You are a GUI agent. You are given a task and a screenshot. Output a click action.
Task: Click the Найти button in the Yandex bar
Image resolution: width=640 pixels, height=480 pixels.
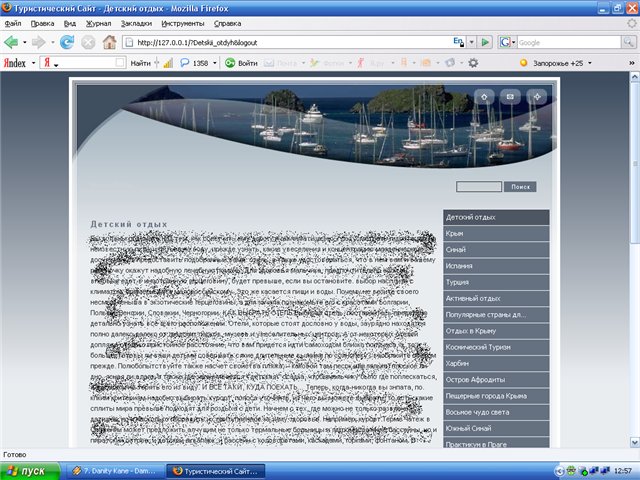click(140, 63)
